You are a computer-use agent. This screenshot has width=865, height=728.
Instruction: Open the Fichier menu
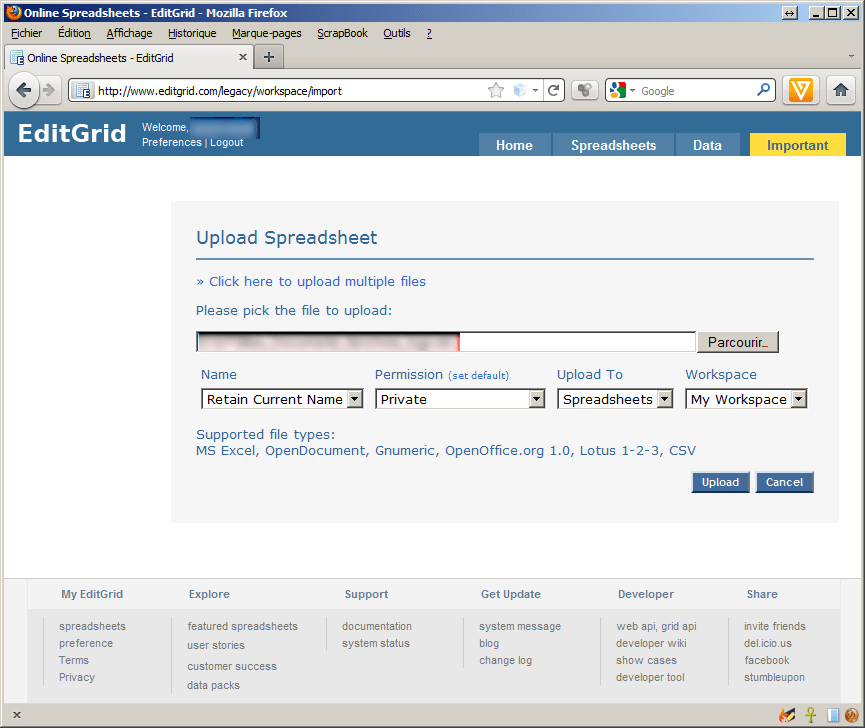[x=26, y=33]
